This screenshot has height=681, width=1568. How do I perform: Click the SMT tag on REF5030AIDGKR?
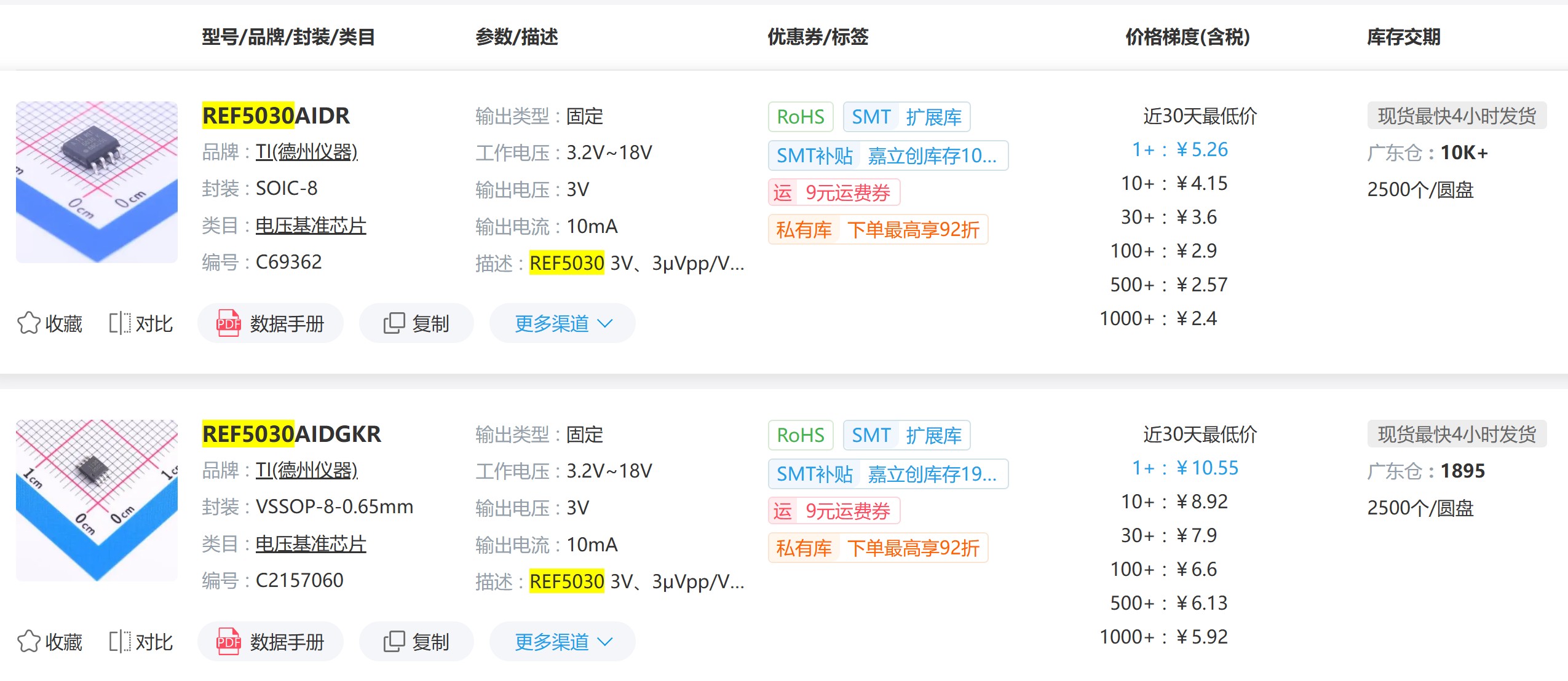[869, 435]
